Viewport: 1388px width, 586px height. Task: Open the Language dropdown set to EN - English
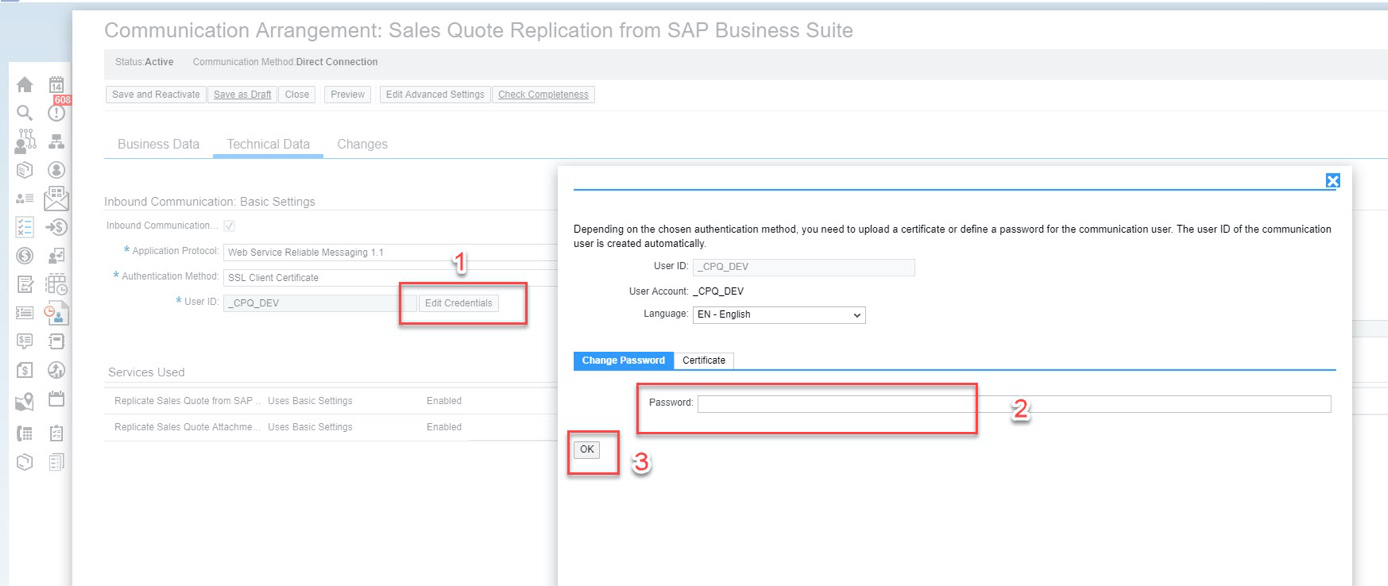[x=779, y=314]
